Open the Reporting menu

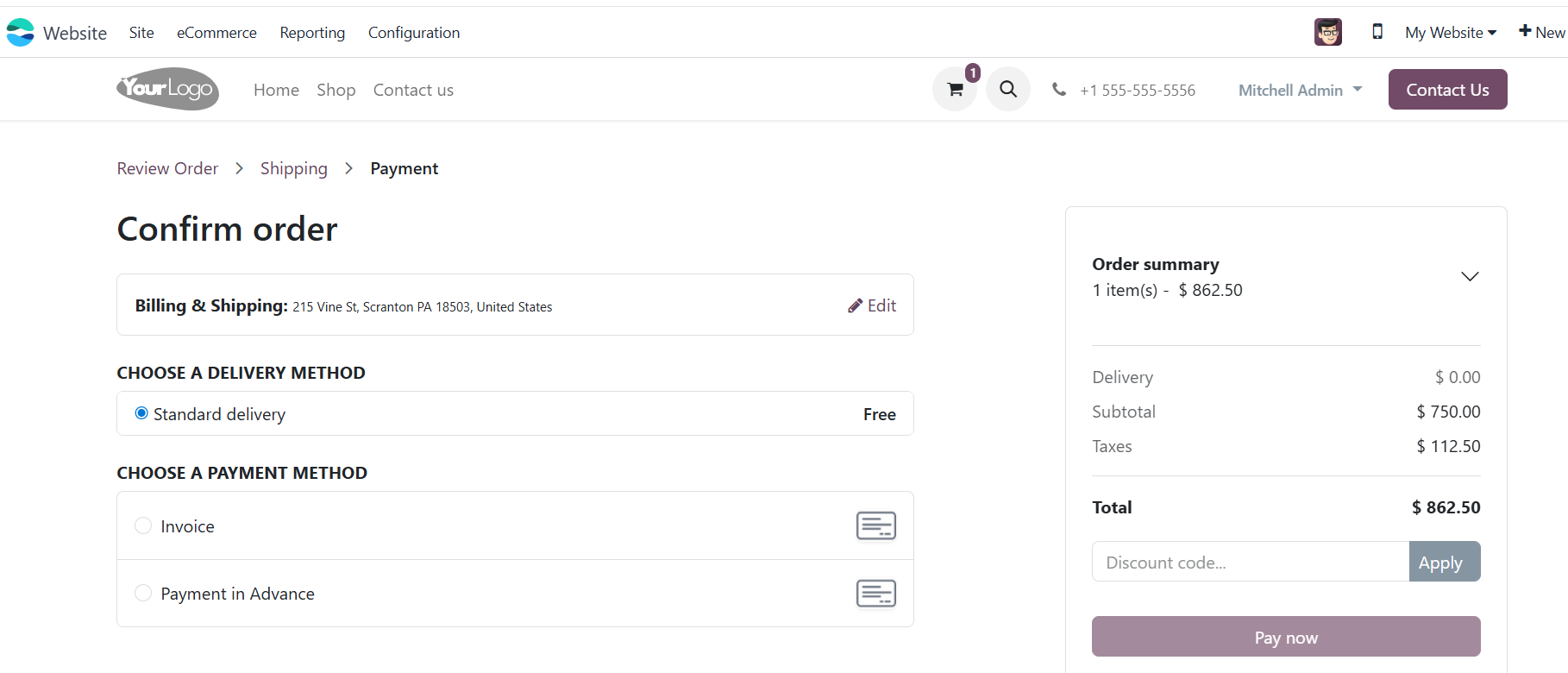coord(312,33)
